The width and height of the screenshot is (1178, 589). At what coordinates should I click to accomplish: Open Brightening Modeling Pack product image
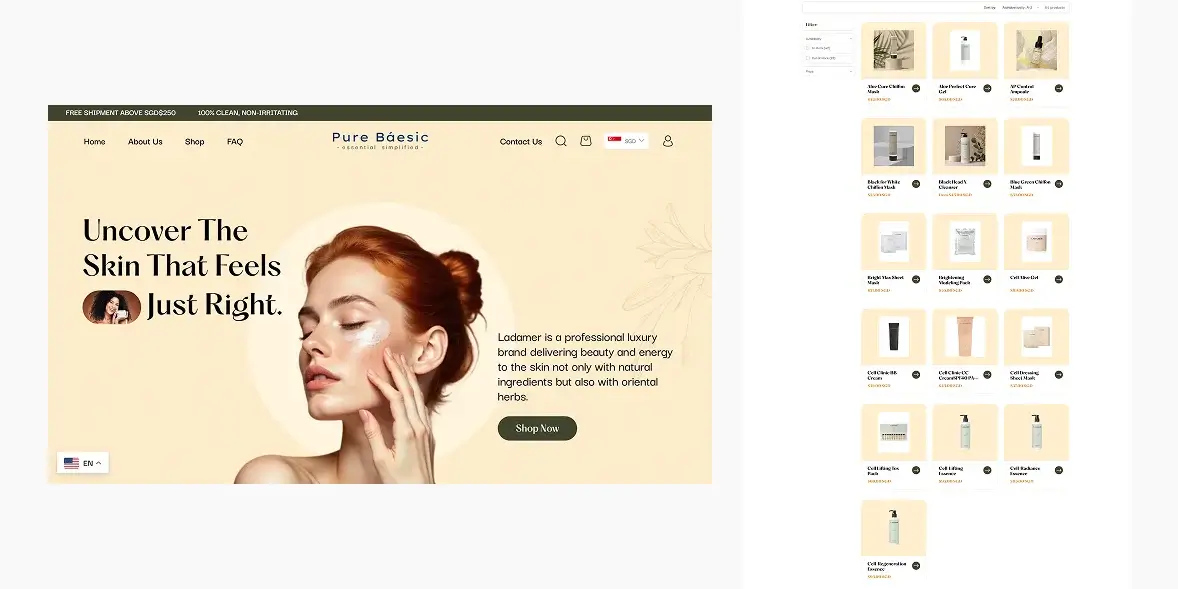click(965, 241)
